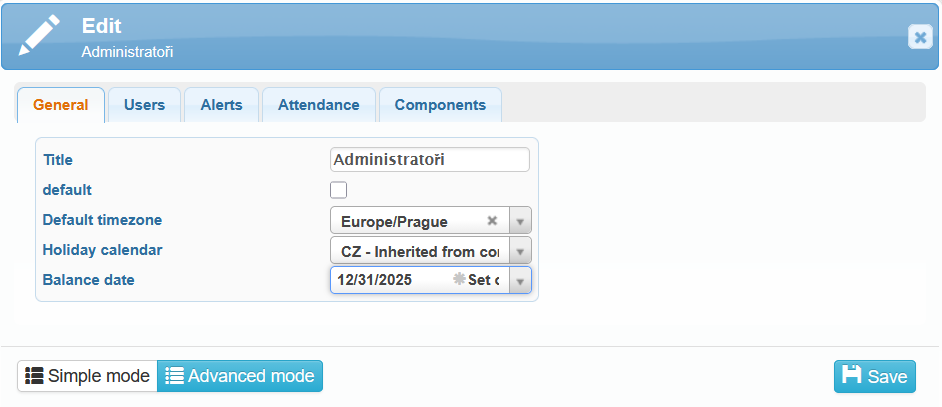This screenshot has width=942, height=407.
Task: Click into the Title input field
Action: [x=429, y=160]
